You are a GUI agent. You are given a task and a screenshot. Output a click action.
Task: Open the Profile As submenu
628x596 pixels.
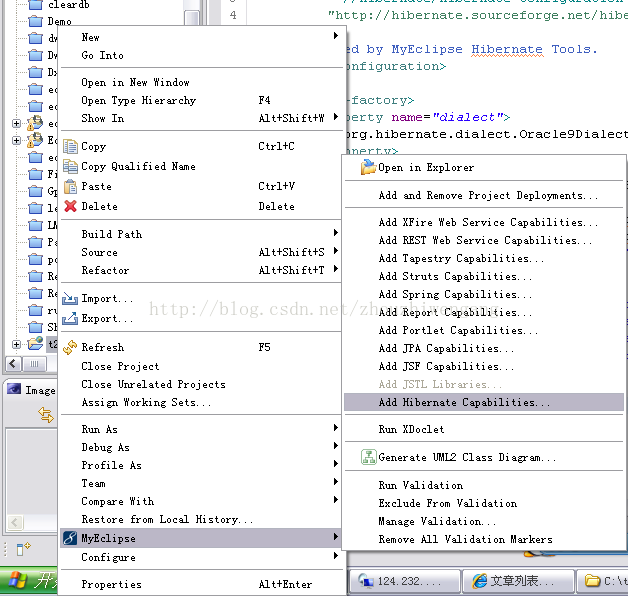pos(200,465)
